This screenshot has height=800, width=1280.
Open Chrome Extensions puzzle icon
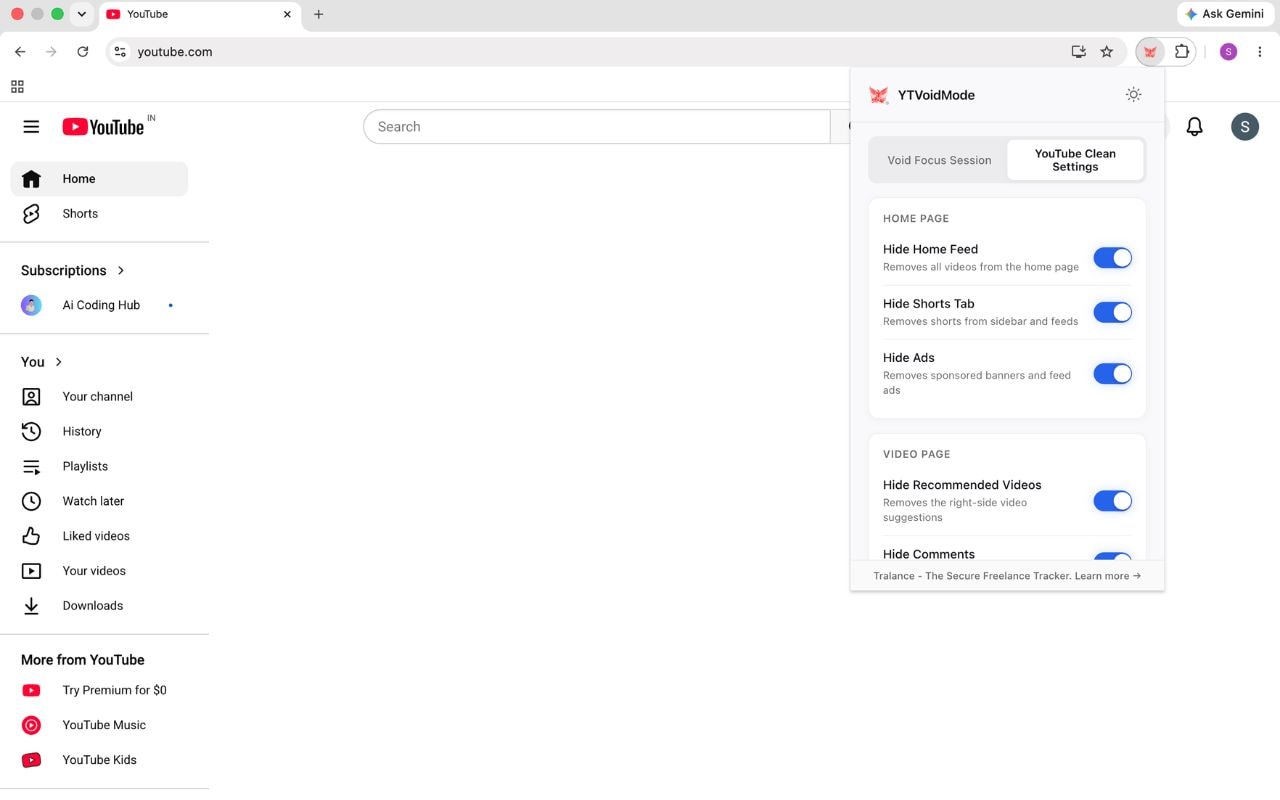pos(1182,52)
